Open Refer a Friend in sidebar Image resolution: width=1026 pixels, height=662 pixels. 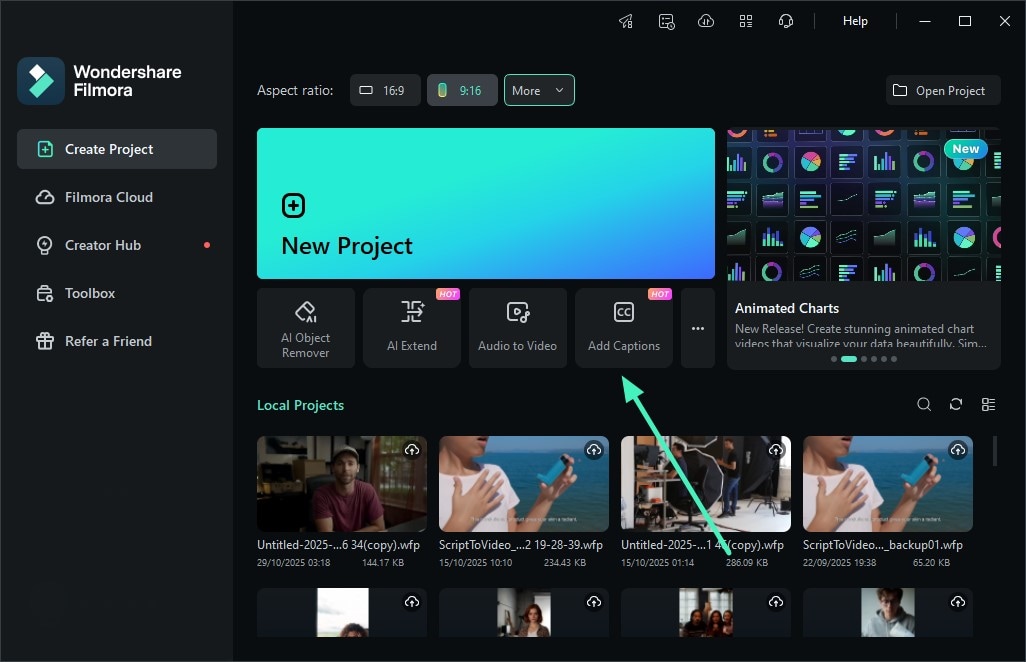pyautogui.click(x=116, y=341)
